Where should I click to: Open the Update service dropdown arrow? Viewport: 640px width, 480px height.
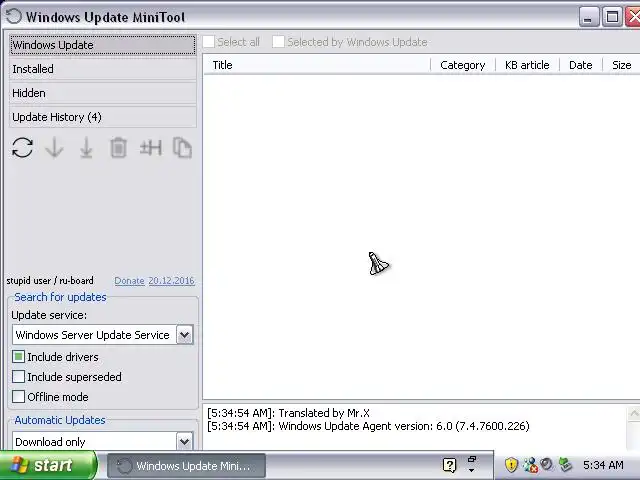point(184,335)
